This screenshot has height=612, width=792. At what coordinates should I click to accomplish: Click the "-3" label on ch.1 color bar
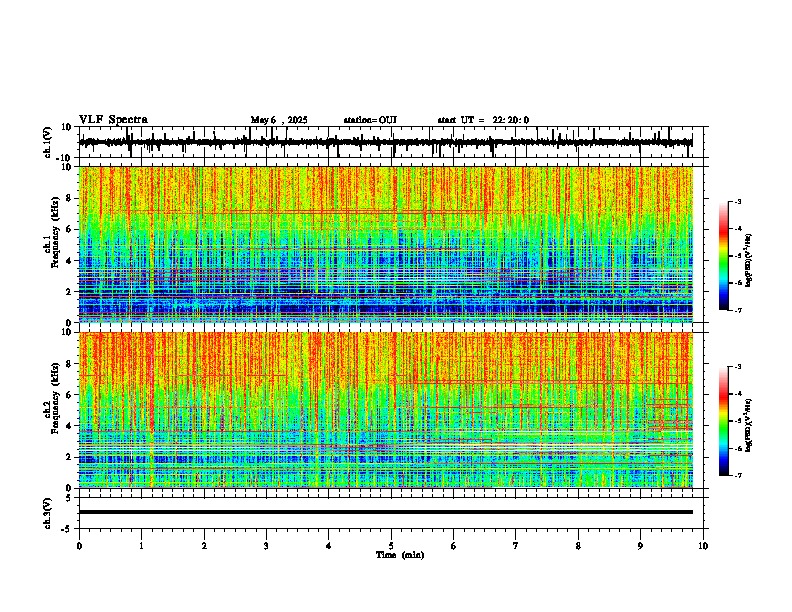pyautogui.click(x=737, y=202)
